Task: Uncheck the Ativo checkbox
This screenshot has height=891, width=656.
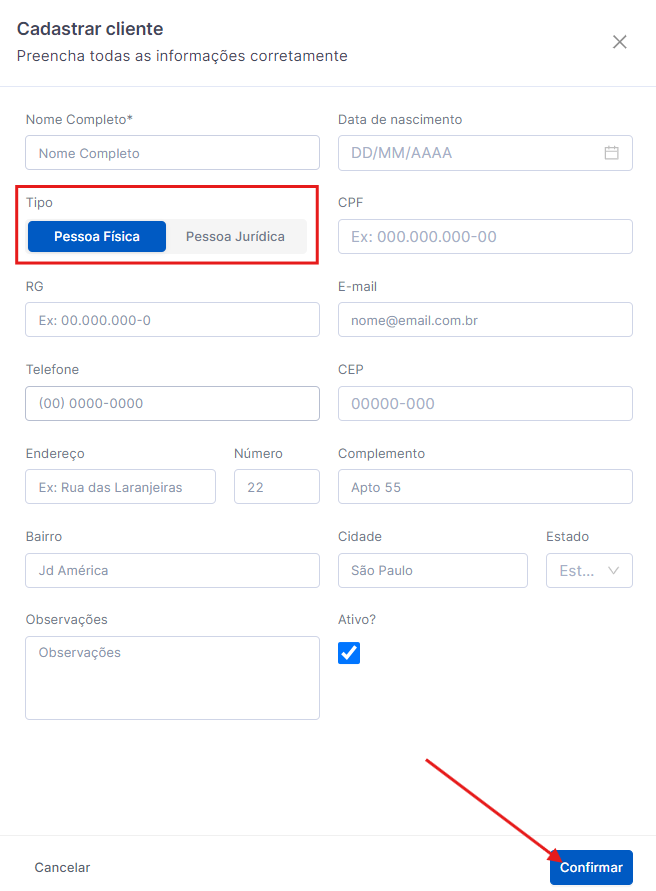Action: click(349, 653)
